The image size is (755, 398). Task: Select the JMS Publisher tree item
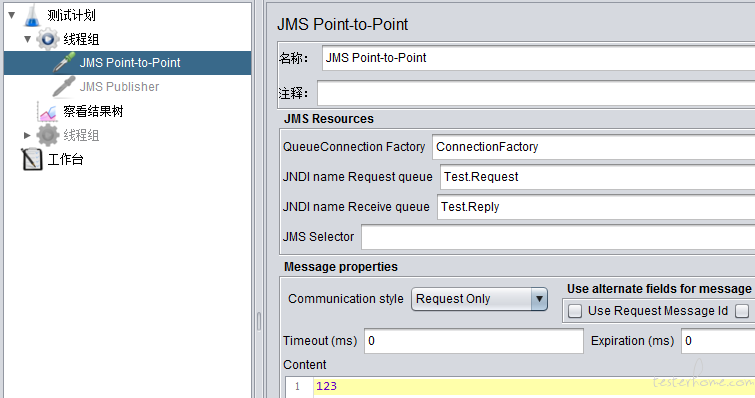pyautogui.click(x=119, y=87)
